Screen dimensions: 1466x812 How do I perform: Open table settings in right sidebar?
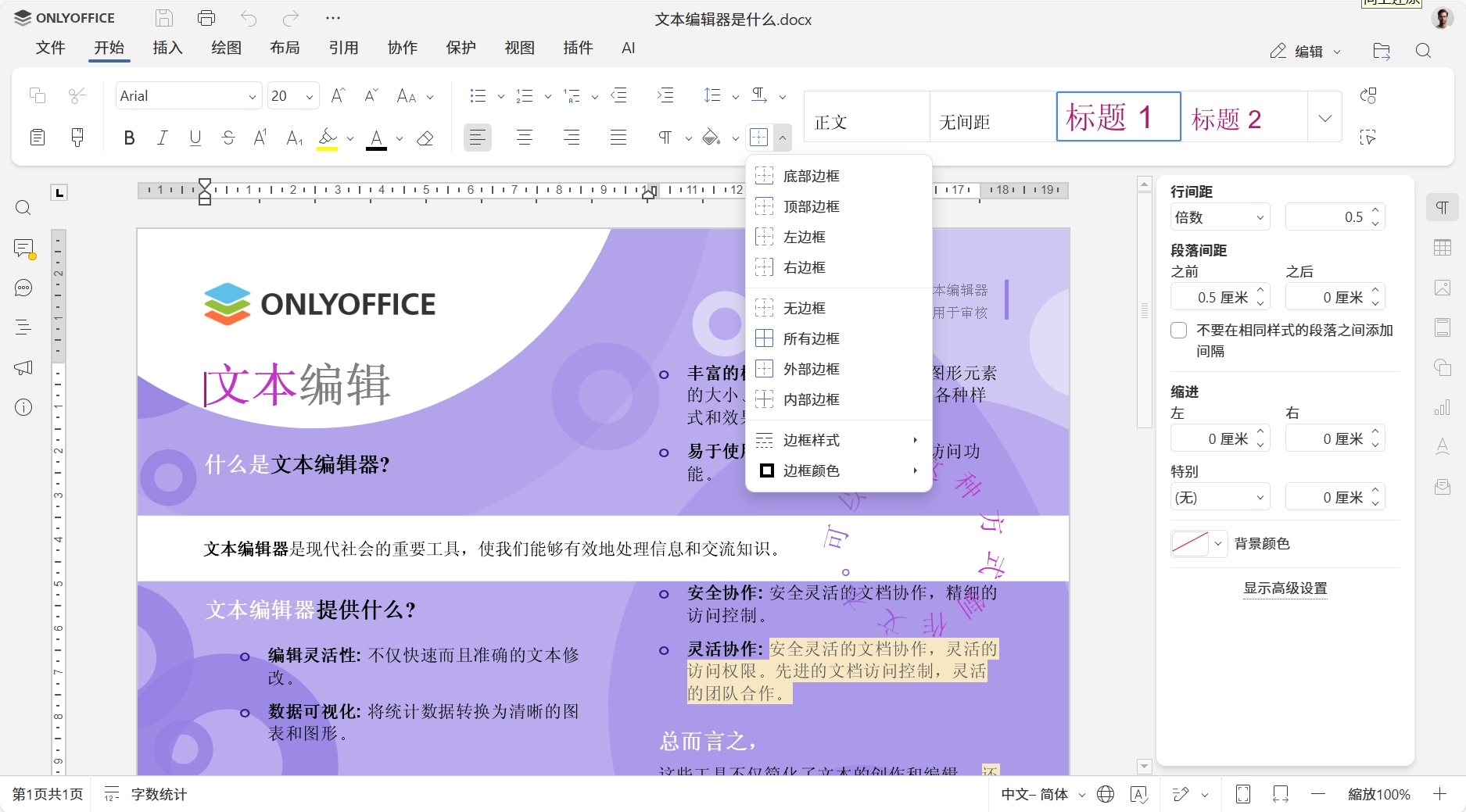pyautogui.click(x=1443, y=248)
